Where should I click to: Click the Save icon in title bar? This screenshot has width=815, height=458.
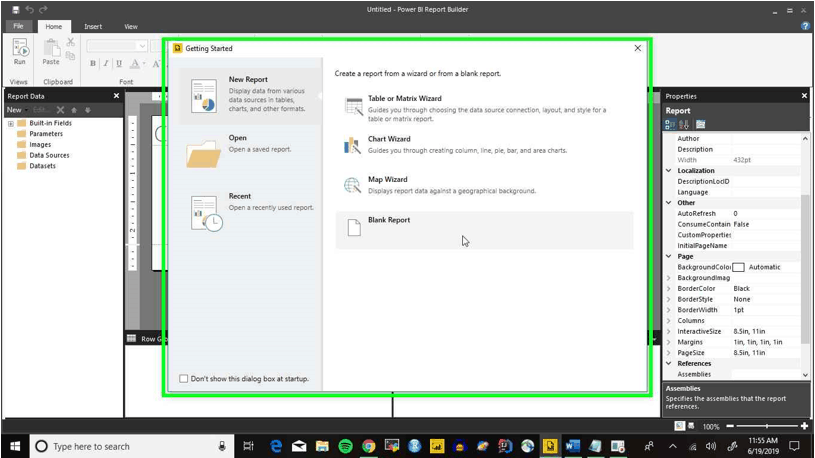pyautogui.click(x=16, y=9)
